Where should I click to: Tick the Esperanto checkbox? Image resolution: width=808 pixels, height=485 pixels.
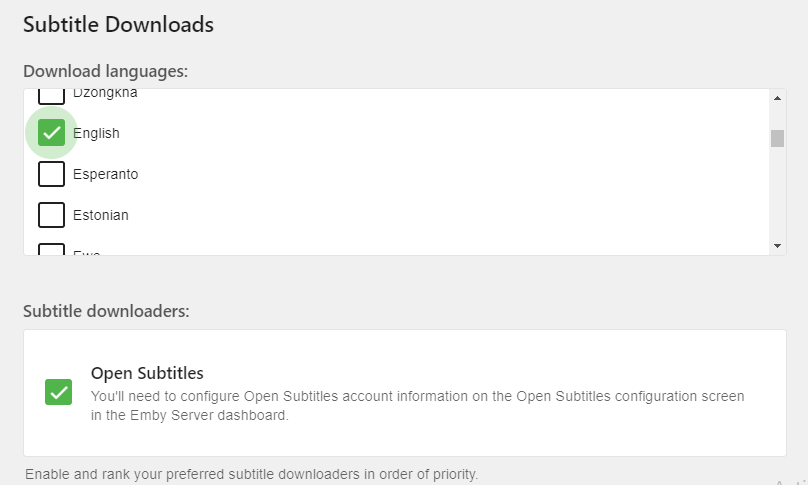(x=52, y=174)
